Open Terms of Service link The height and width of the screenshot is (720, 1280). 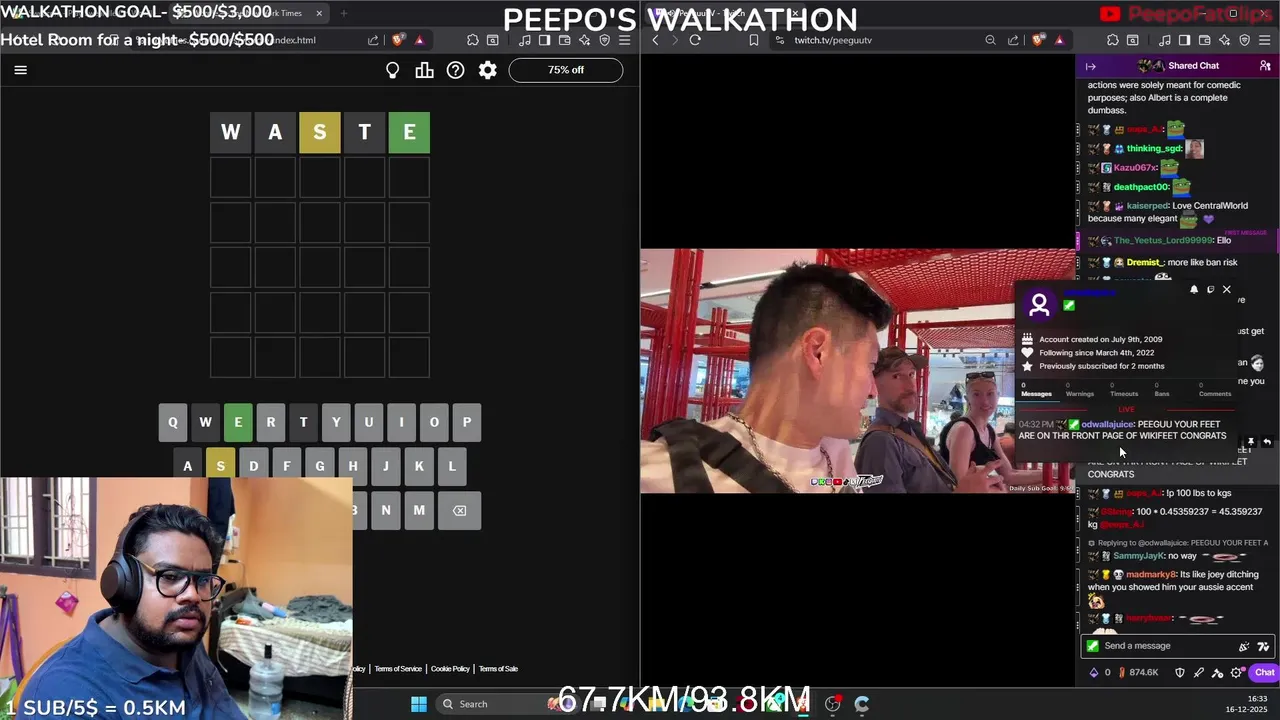click(398, 669)
